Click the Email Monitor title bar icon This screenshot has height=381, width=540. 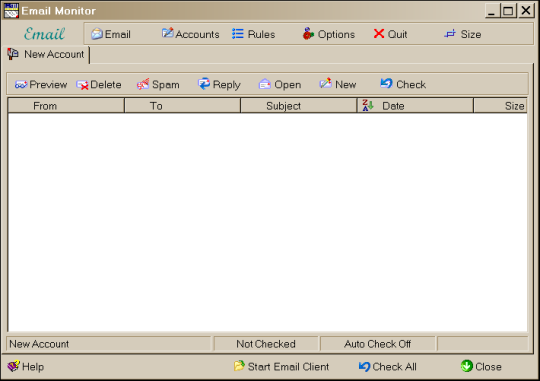(11, 11)
